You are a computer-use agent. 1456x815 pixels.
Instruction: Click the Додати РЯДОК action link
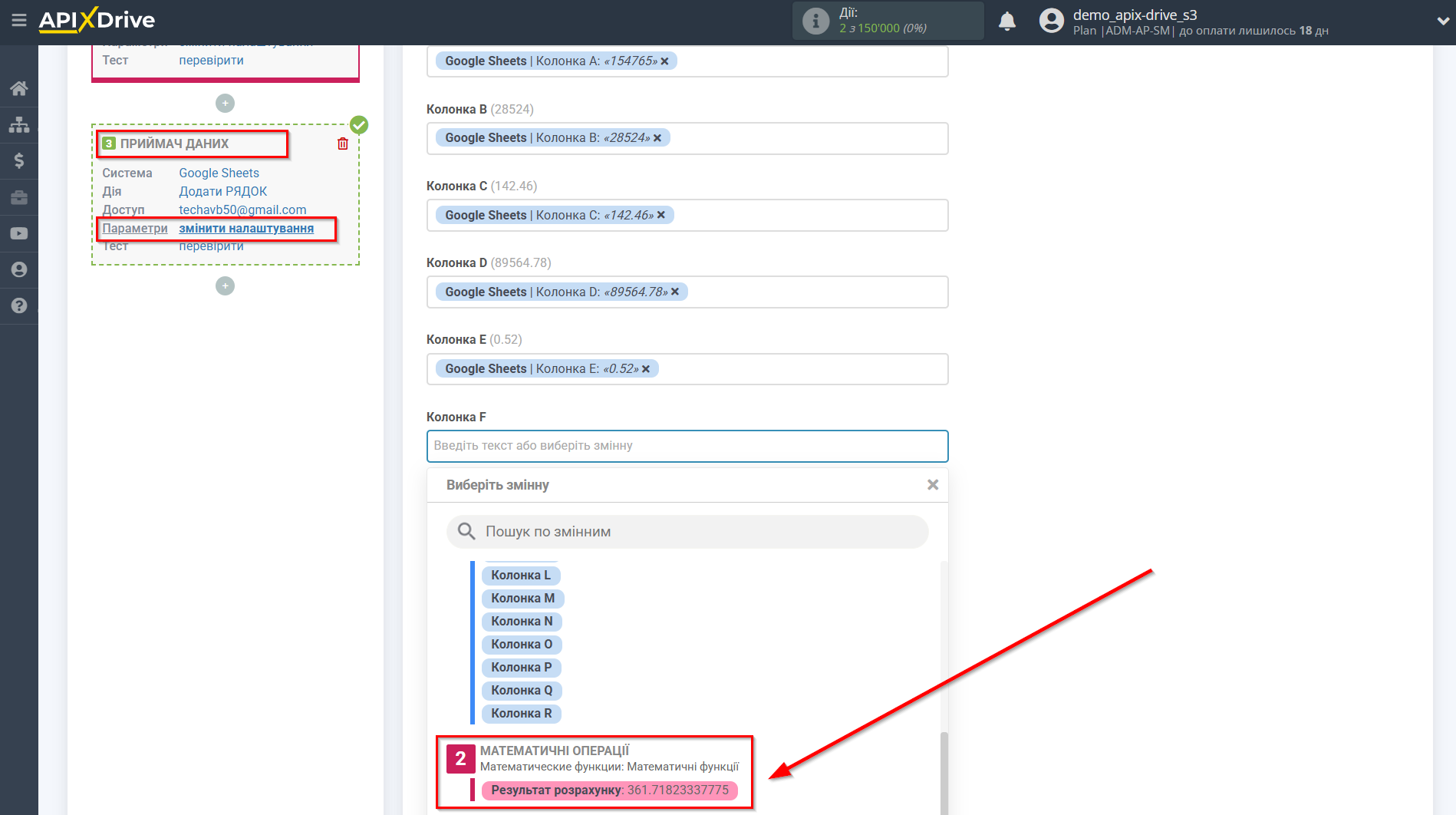point(222,191)
